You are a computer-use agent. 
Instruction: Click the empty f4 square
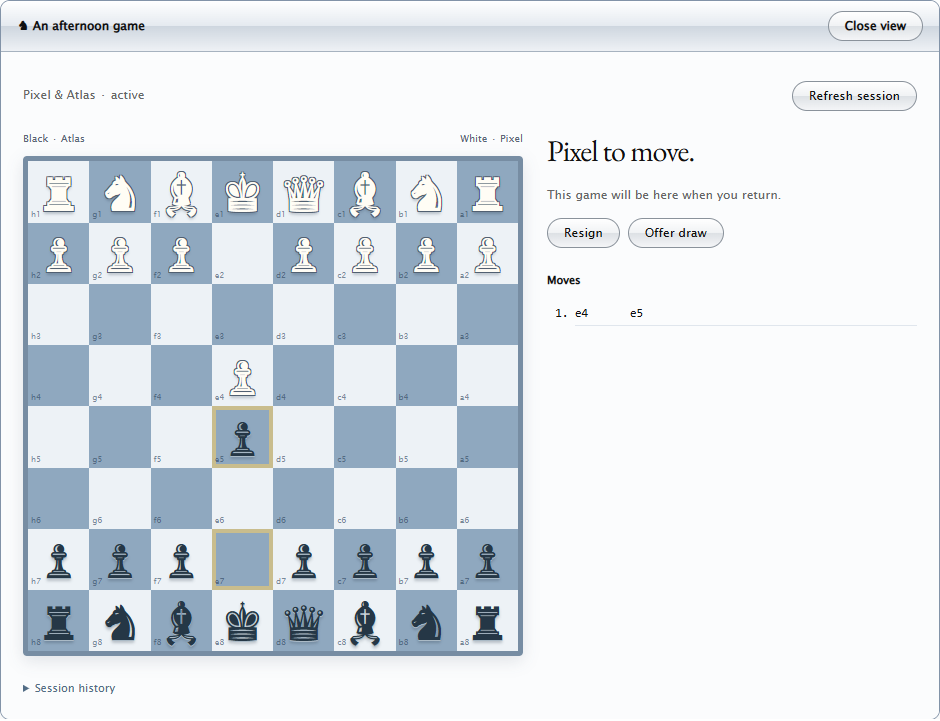(181, 376)
